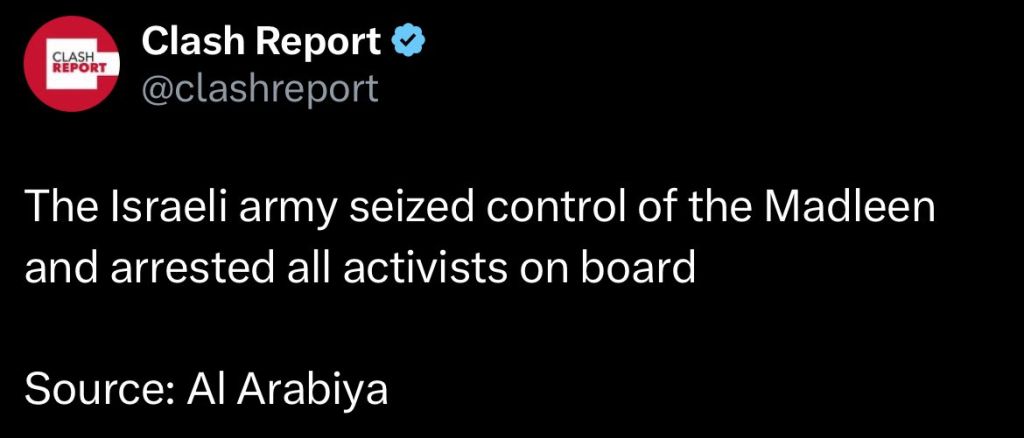Screen dimensions: 1024x438
Task: Click 'Source: Al Arabiya' line
Action: [x=206, y=390]
